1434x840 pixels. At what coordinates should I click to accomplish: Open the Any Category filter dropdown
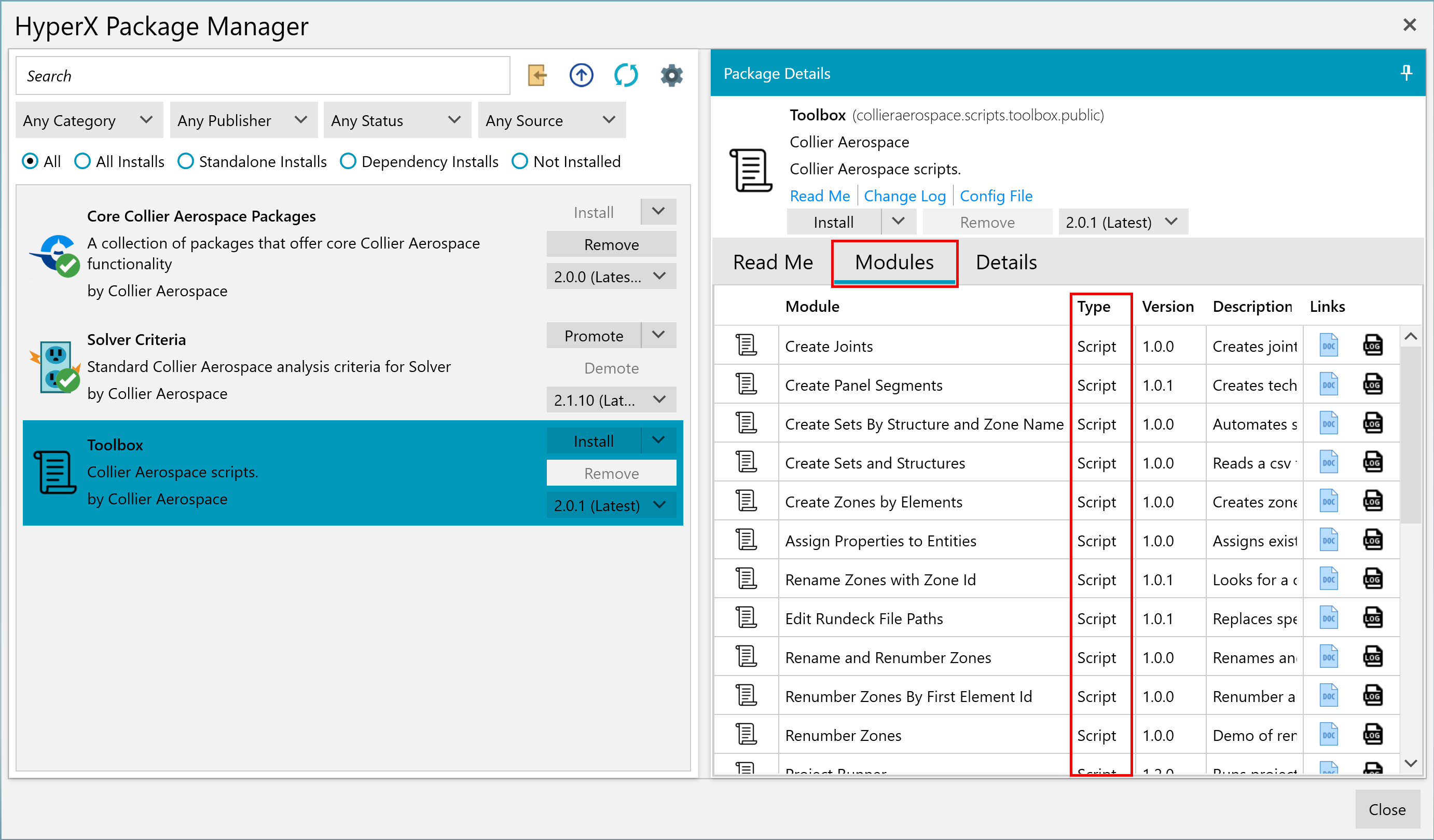pos(89,120)
